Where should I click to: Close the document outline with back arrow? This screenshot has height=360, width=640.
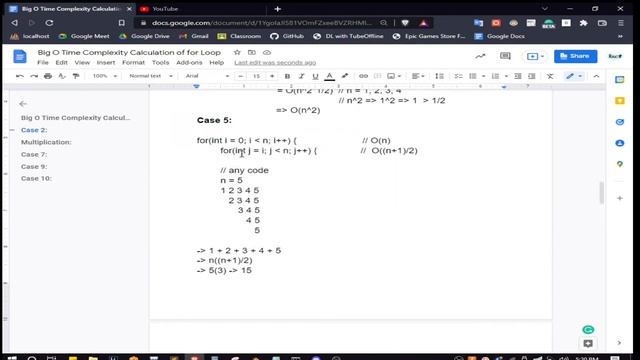pyautogui.click(x=23, y=104)
